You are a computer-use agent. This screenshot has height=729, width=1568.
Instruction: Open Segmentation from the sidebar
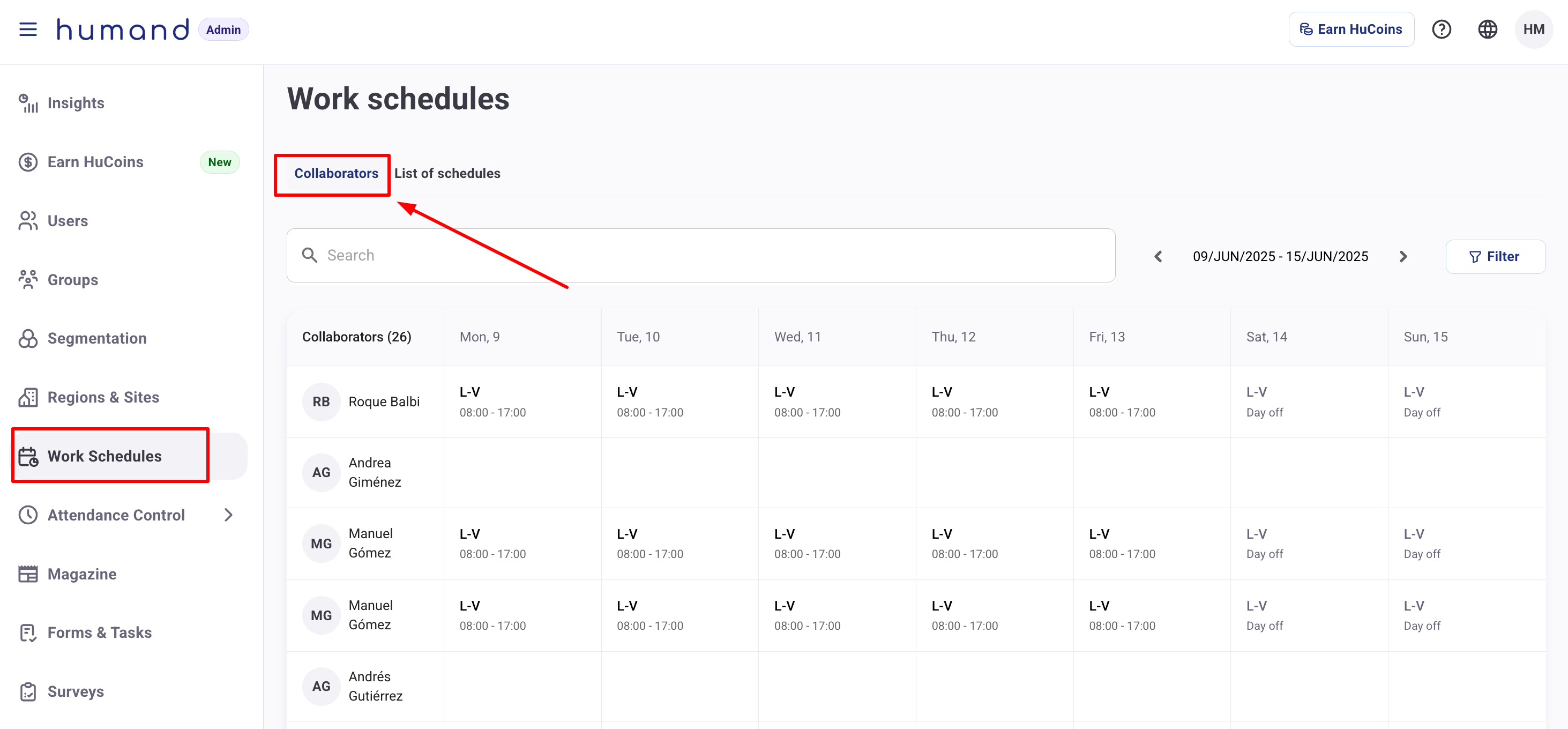click(x=97, y=339)
